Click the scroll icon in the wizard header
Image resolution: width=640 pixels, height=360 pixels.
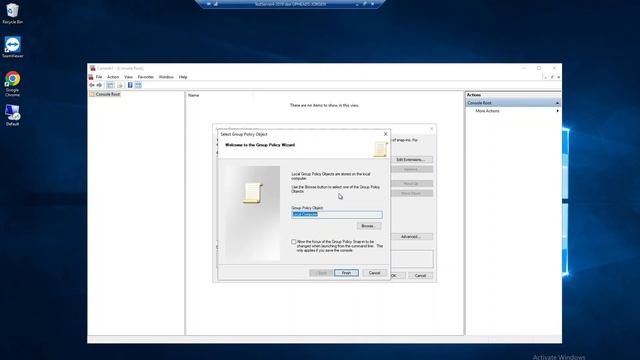pos(380,149)
